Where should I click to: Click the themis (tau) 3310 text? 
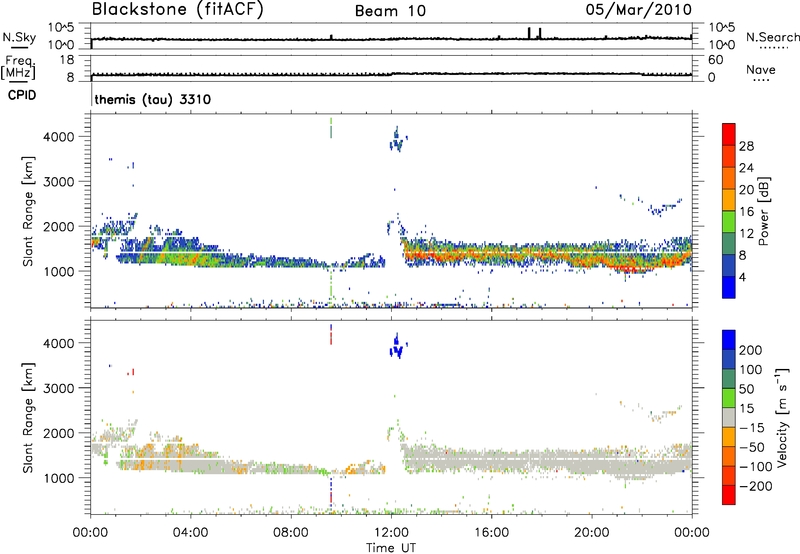tap(151, 100)
